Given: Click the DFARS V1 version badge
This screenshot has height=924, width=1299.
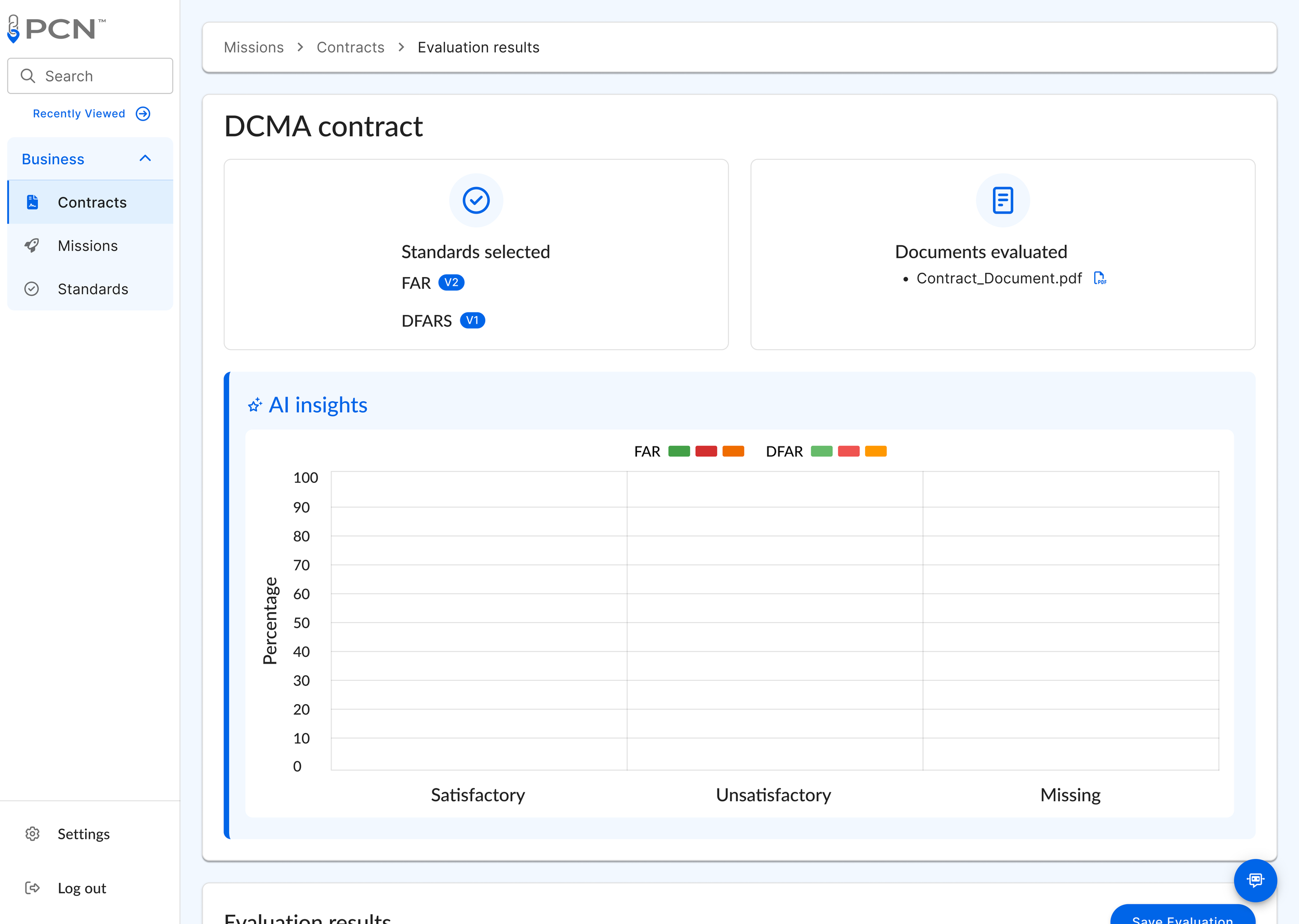Looking at the screenshot, I should pyautogui.click(x=472, y=321).
